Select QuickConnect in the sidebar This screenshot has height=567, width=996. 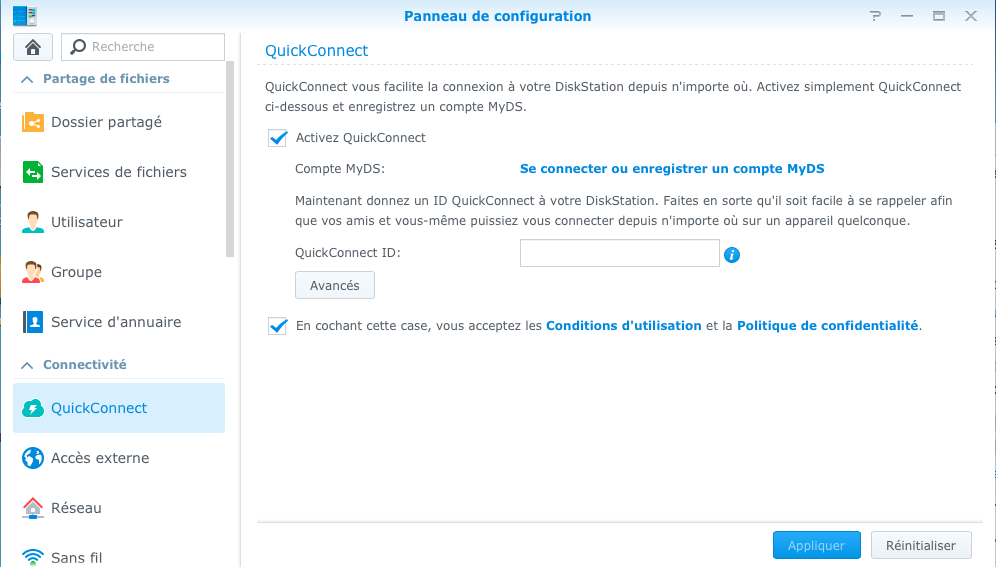coord(119,408)
